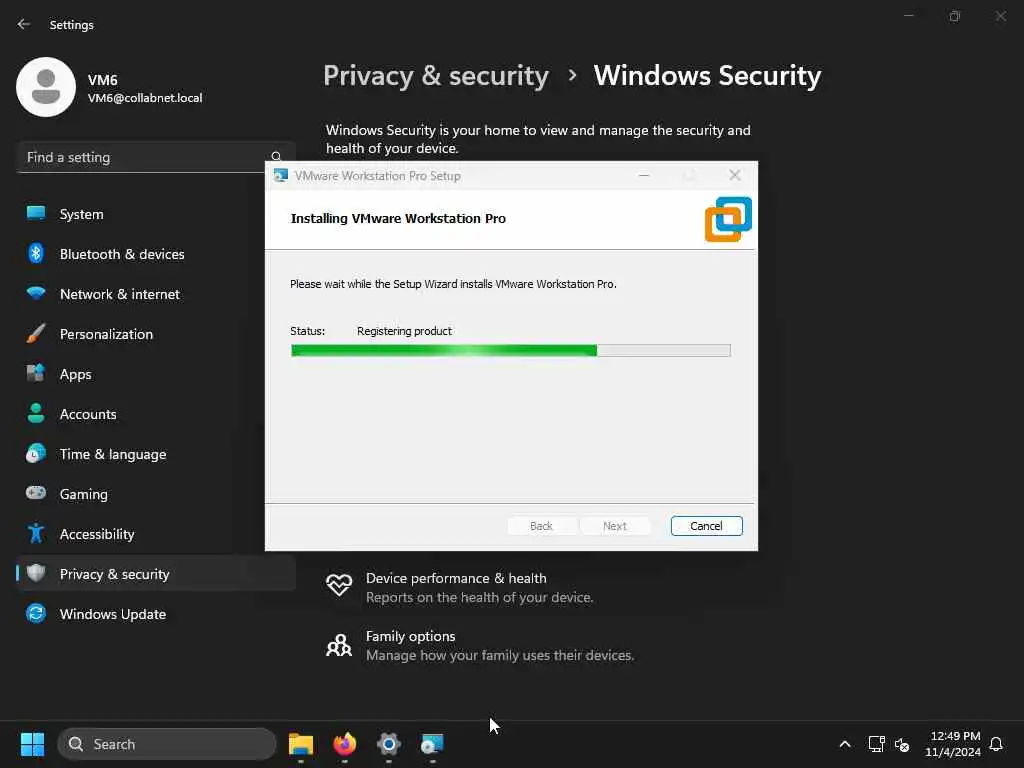Select the Personalization menu label
Image resolution: width=1024 pixels, height=768 pixels.
tap(106, 334)
